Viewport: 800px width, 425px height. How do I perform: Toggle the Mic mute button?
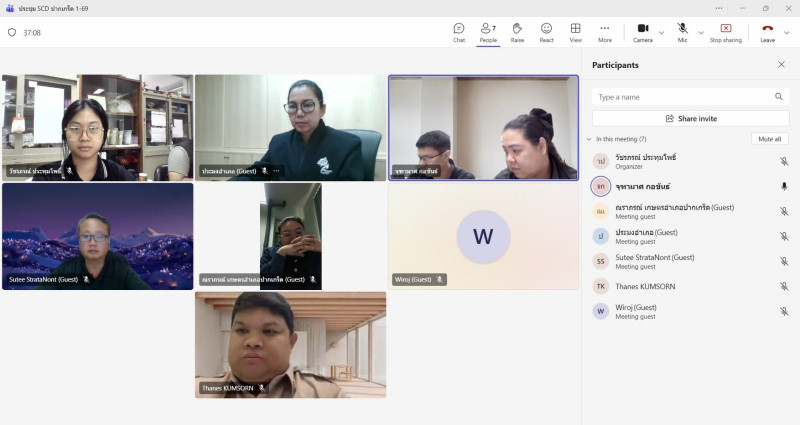click(682, 32)
